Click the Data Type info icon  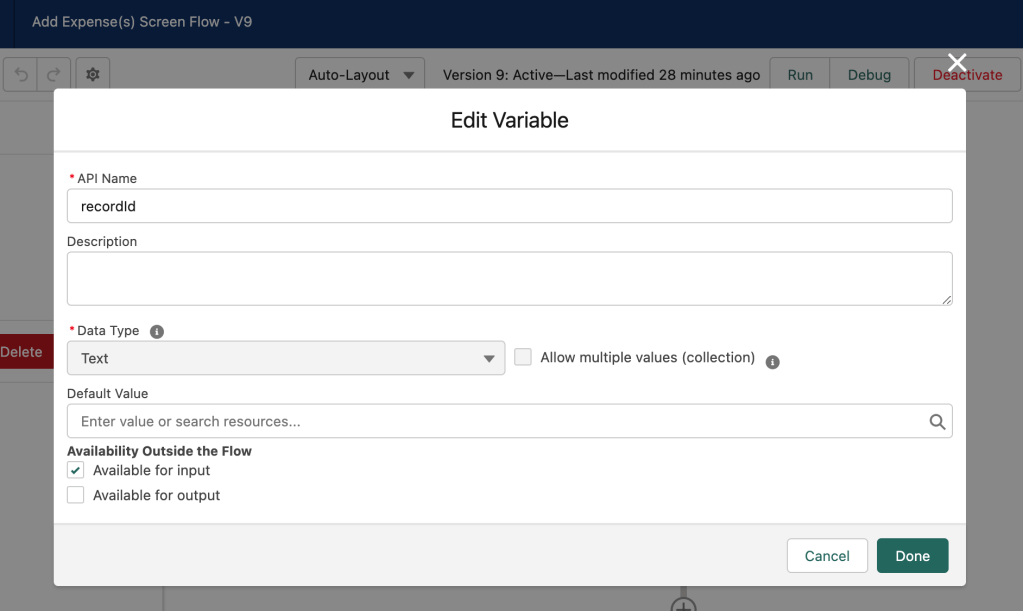(157, 331)
